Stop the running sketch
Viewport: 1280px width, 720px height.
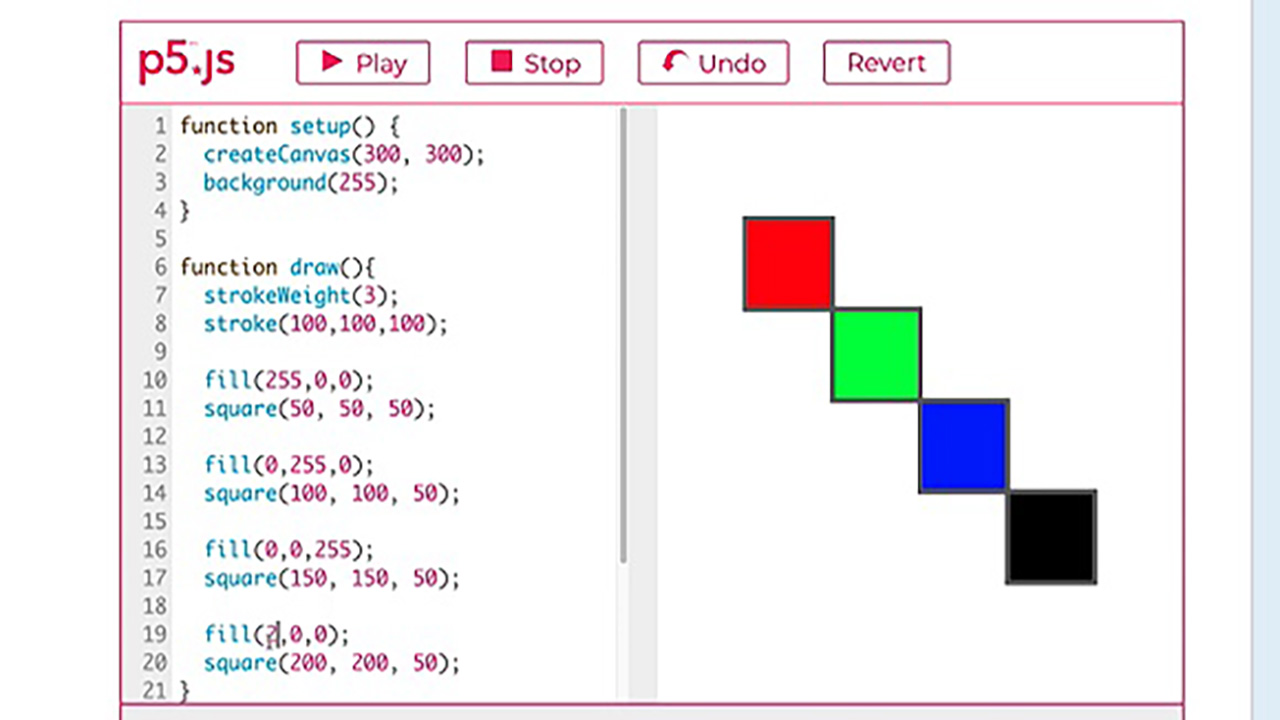click(534, 63)
